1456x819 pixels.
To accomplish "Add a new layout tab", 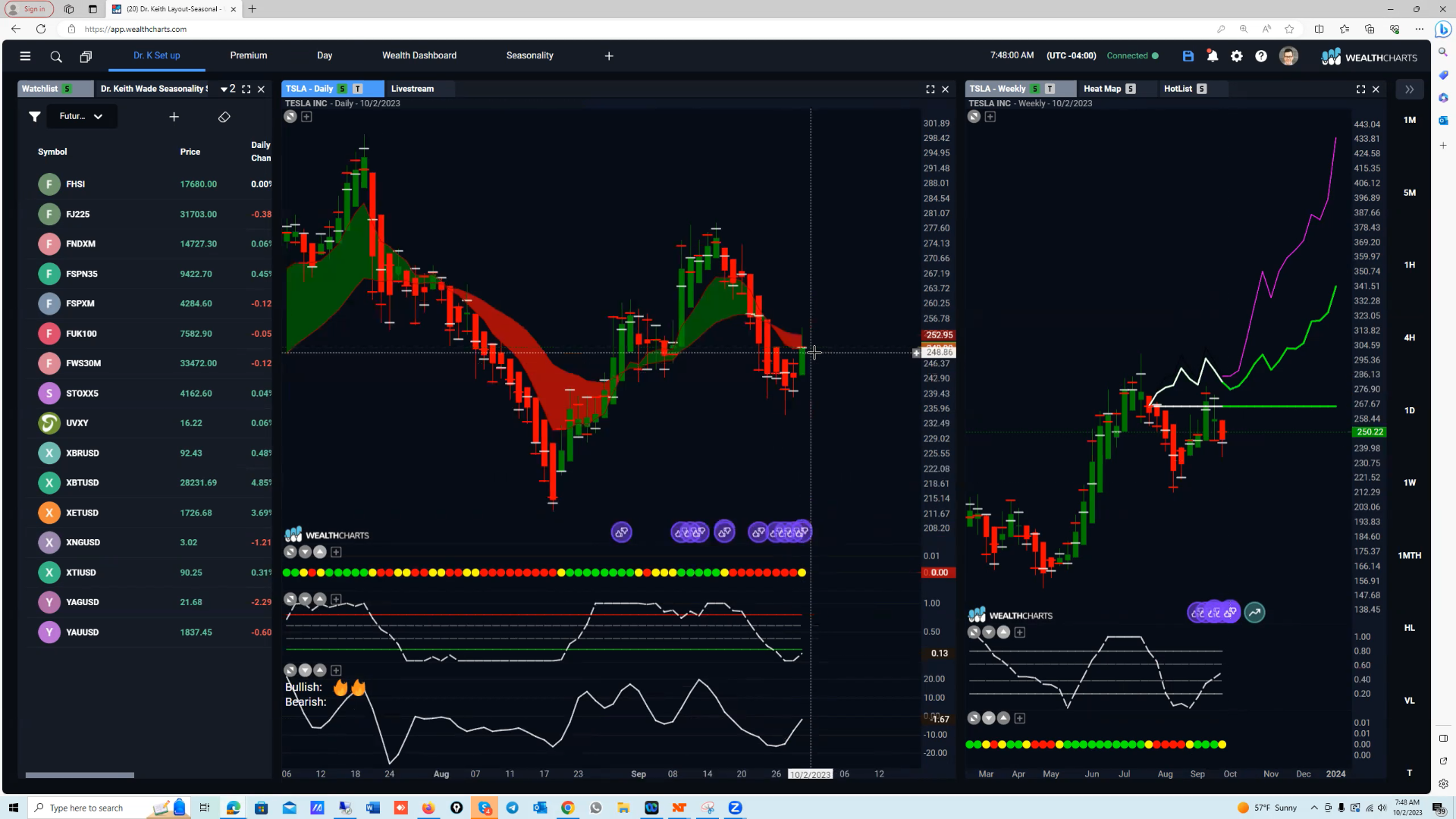I will coord(609,56).
